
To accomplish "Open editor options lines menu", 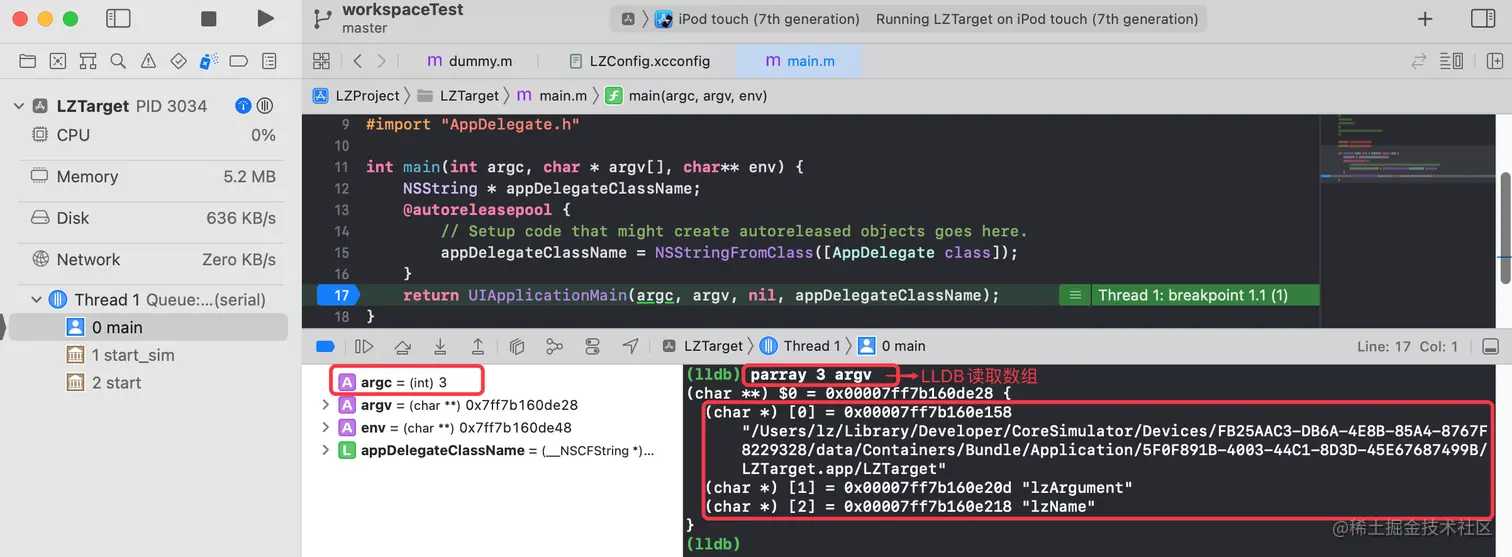I will (x=1451, y=61).
